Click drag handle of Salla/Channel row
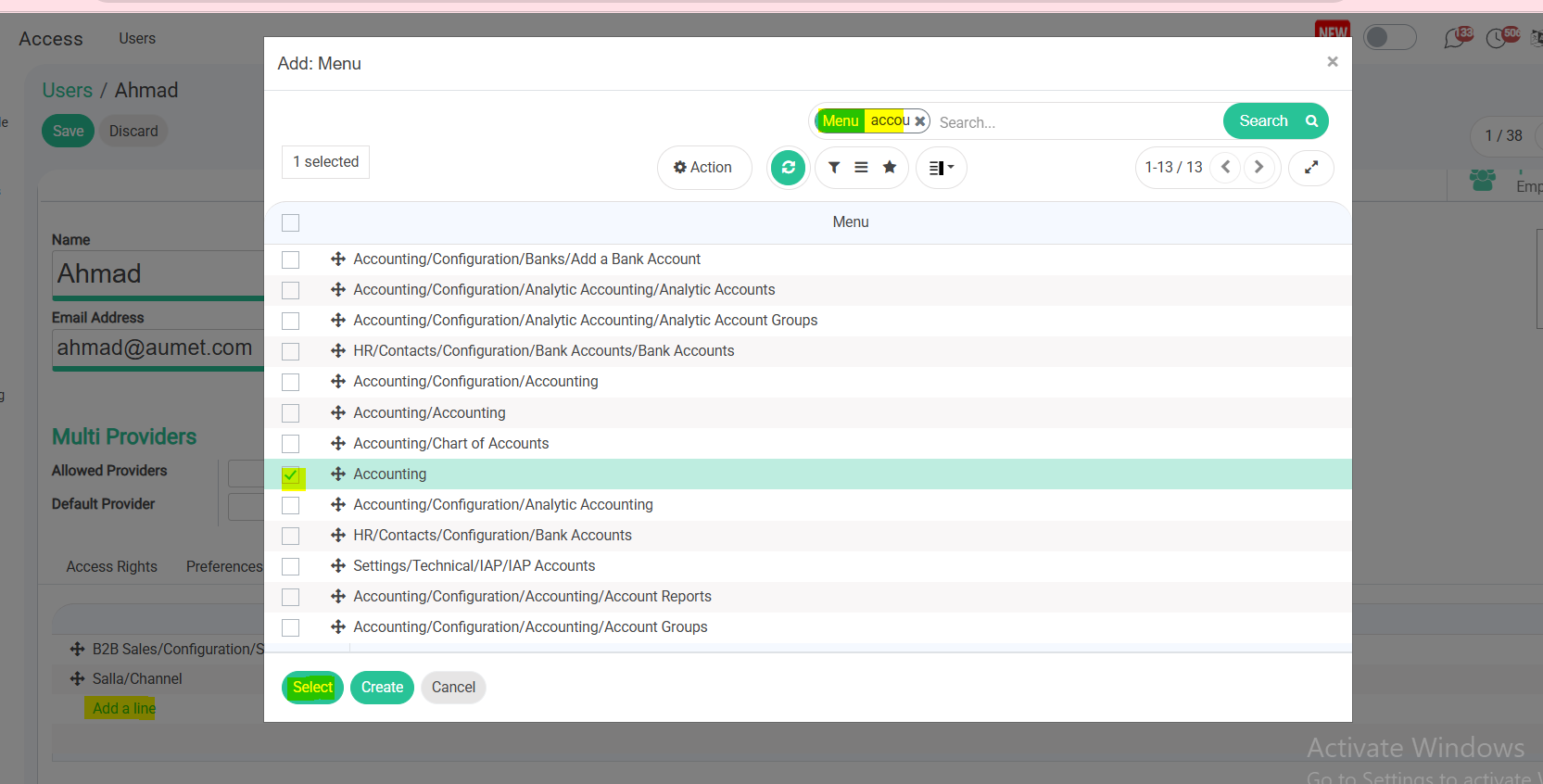 (x=78, y=679)
